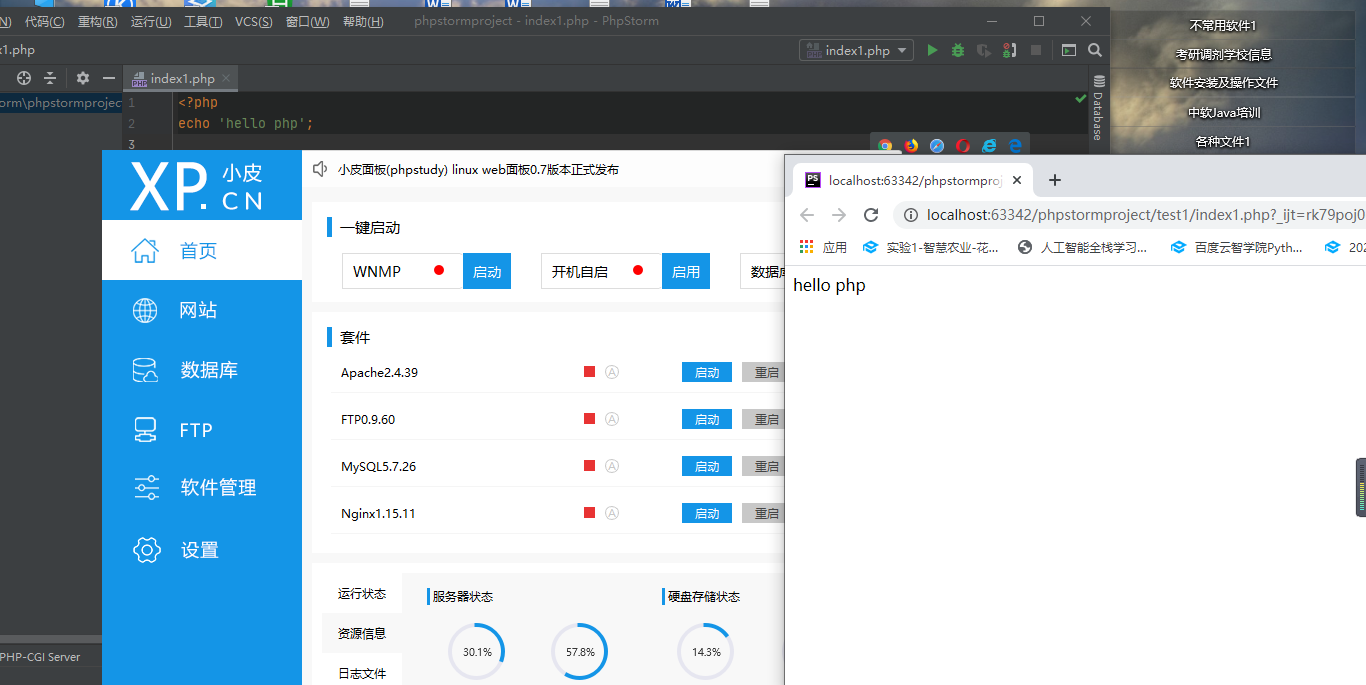Open page in Chrome browser icon
Viewport: 1366px width, 685px height.
point(885,145)
